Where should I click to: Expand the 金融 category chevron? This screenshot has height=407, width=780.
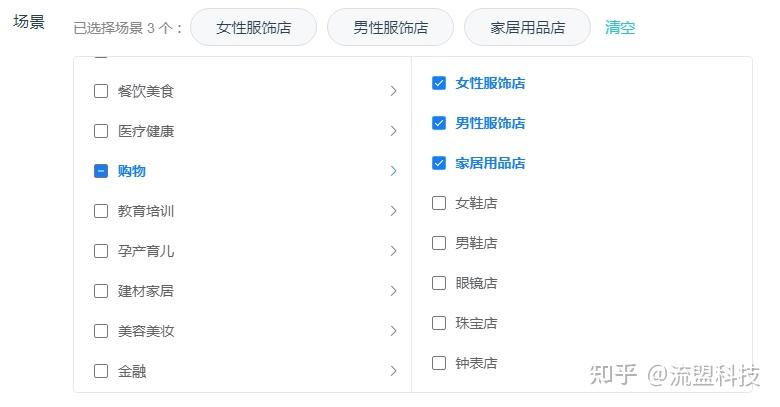pyautogui.click(x=393, y=371)
